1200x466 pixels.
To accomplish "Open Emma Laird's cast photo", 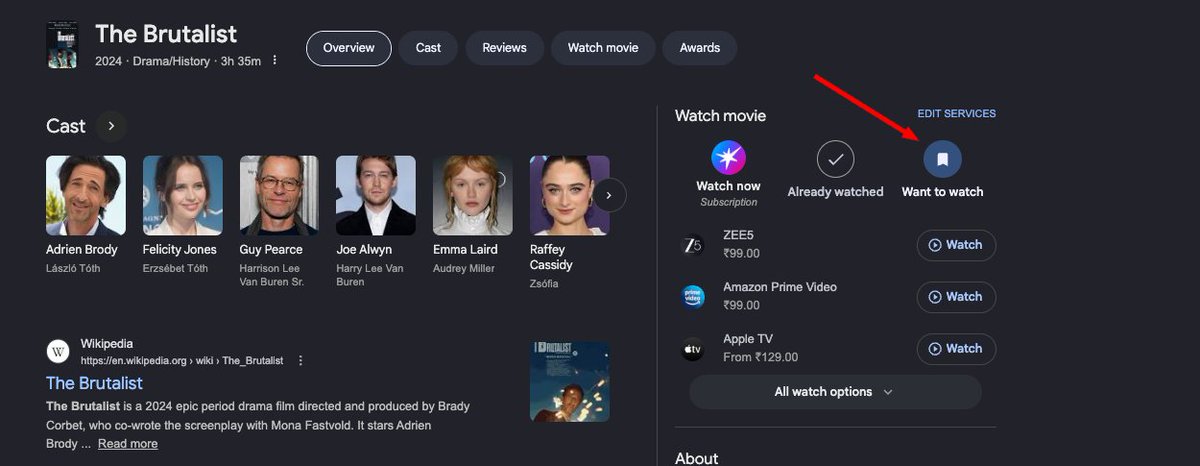I will point(473,195).
